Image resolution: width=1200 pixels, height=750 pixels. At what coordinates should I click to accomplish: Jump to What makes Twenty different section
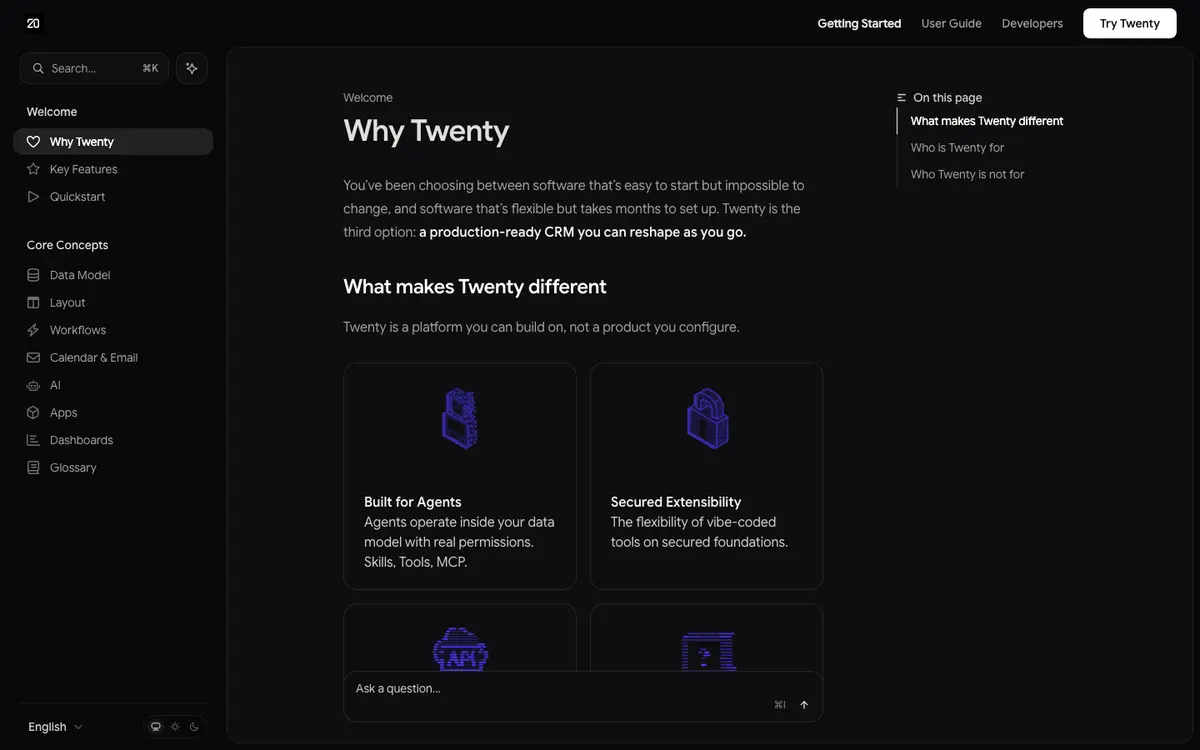(987, 121)
